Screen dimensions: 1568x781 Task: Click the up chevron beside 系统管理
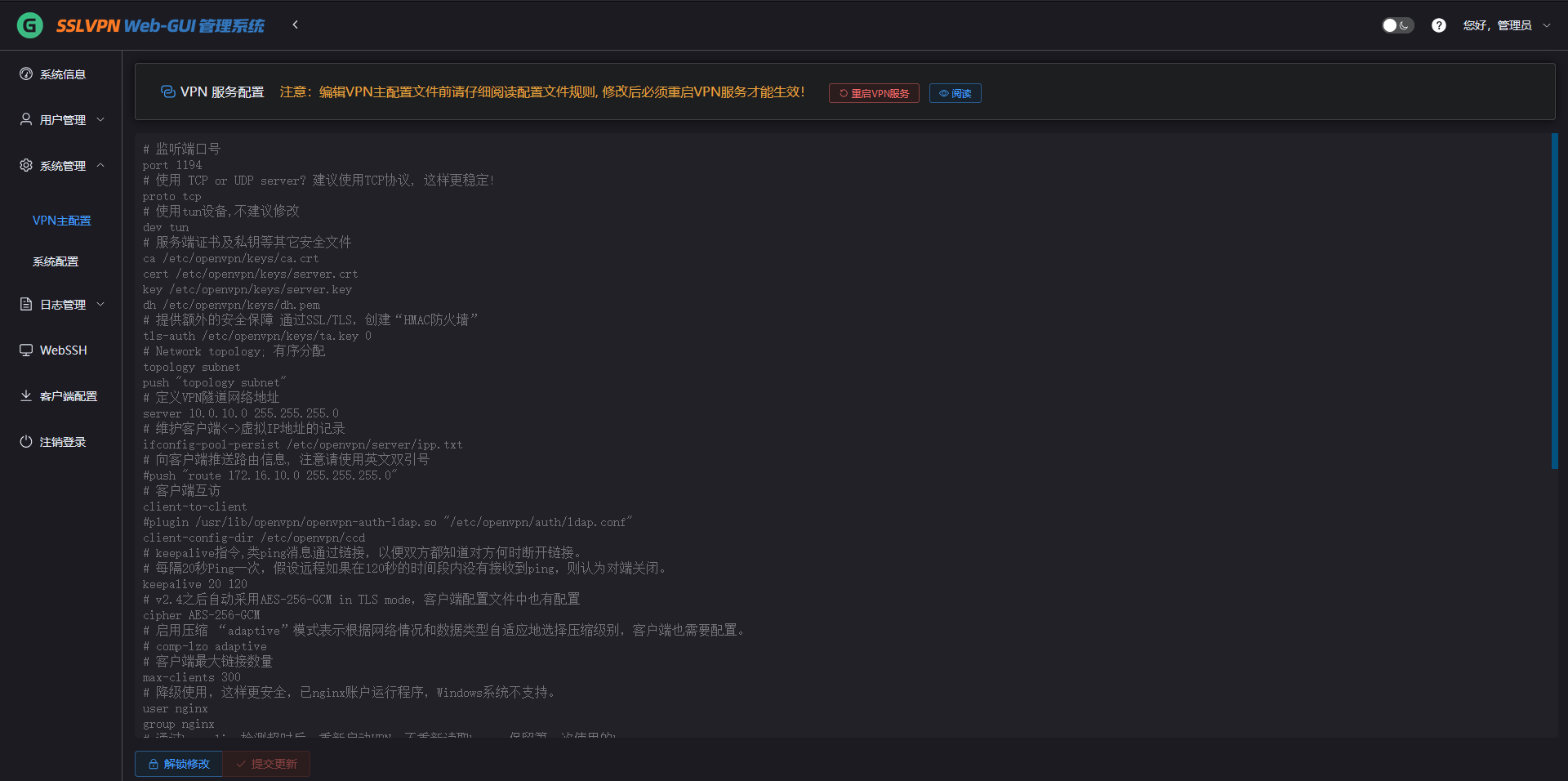coord(100,165)
